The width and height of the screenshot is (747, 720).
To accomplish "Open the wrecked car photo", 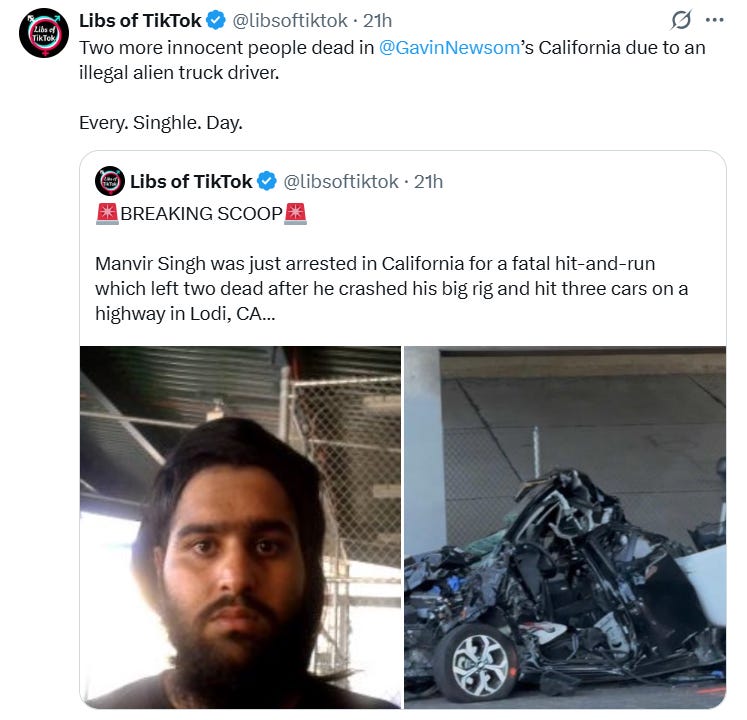I will pos(565,527).
